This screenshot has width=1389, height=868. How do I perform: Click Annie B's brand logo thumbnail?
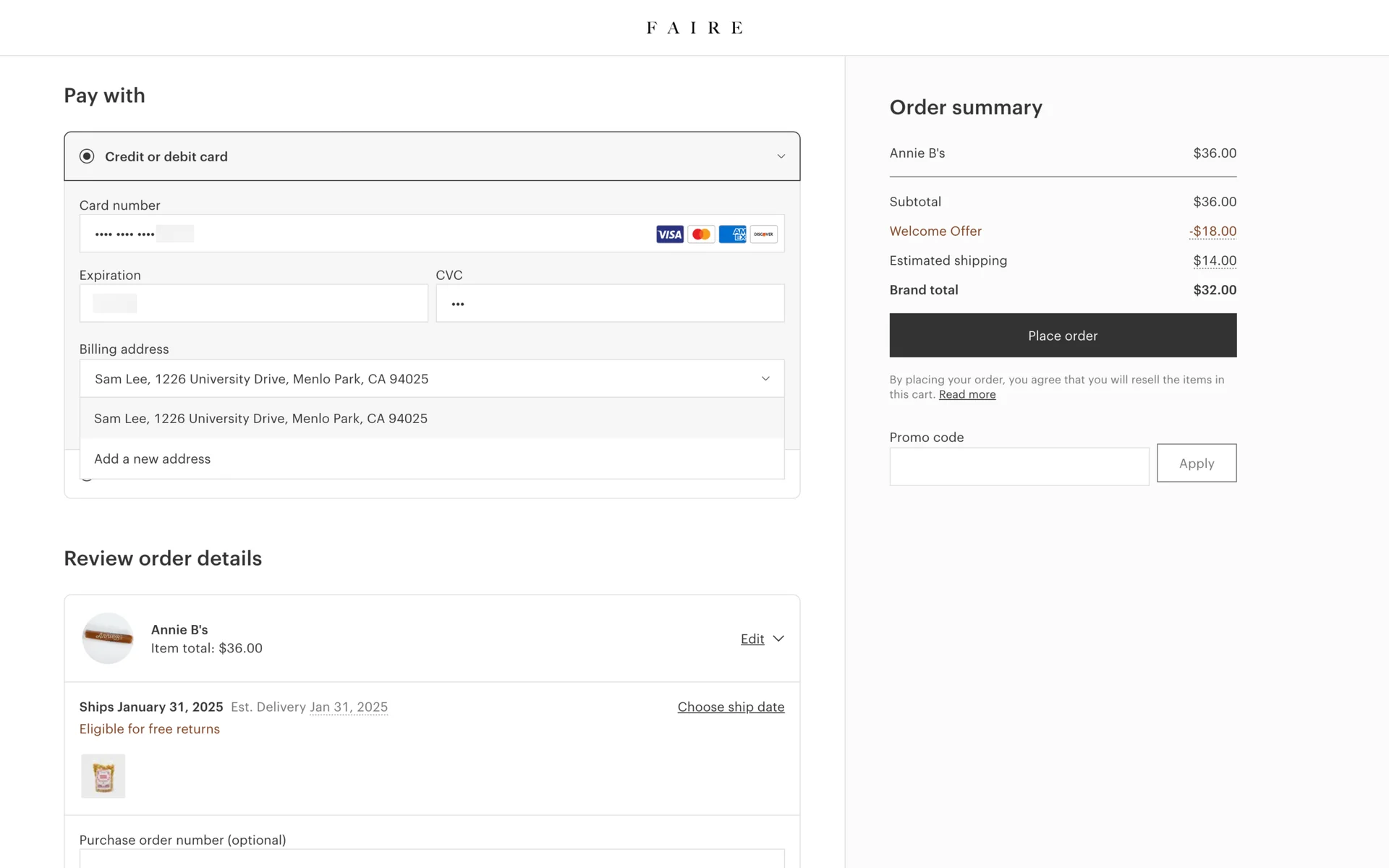click(108, 638)
